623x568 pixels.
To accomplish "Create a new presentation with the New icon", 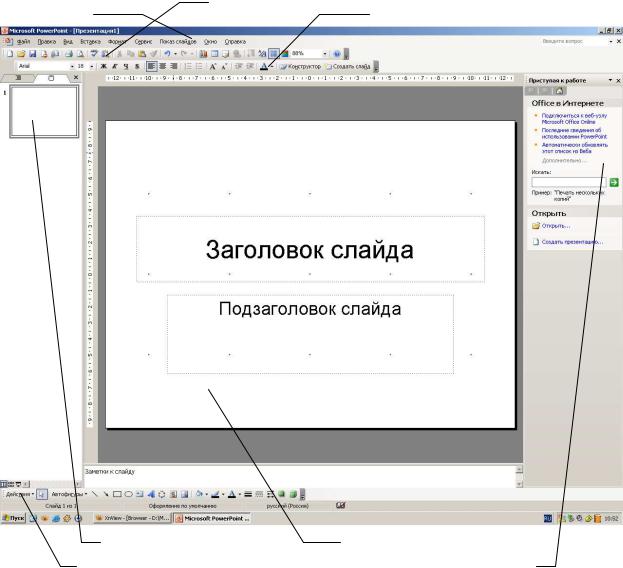I will (10, 54).
